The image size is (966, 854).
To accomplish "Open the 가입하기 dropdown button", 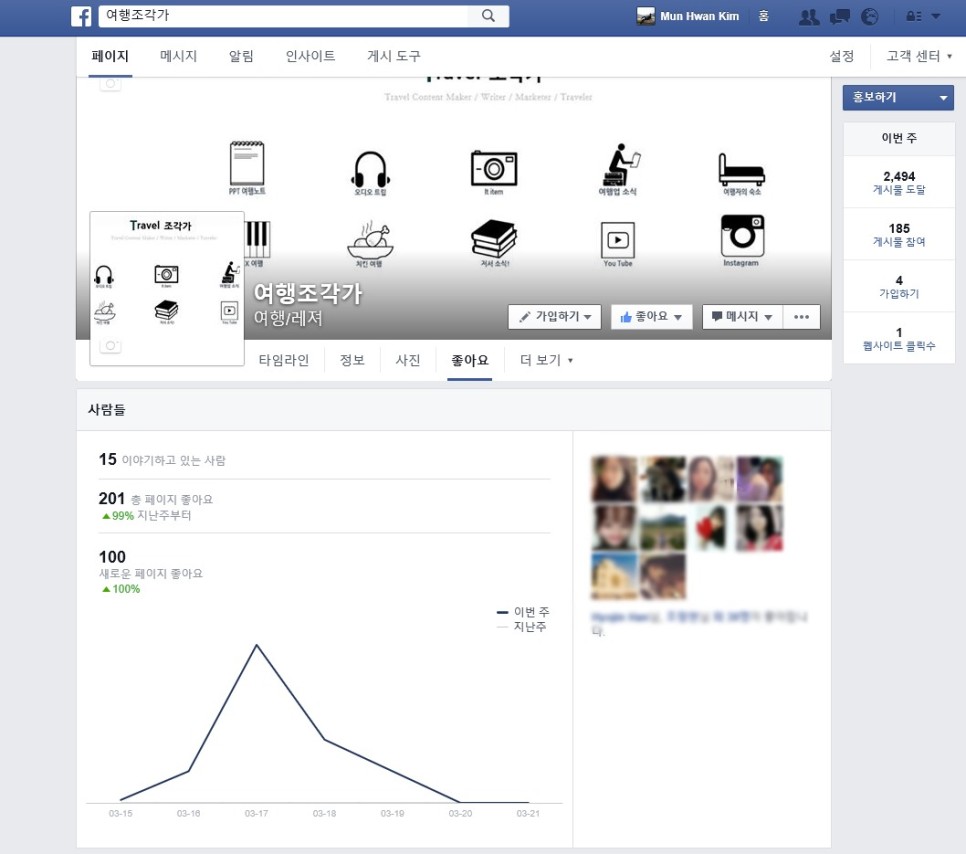I will coord(554,317).
